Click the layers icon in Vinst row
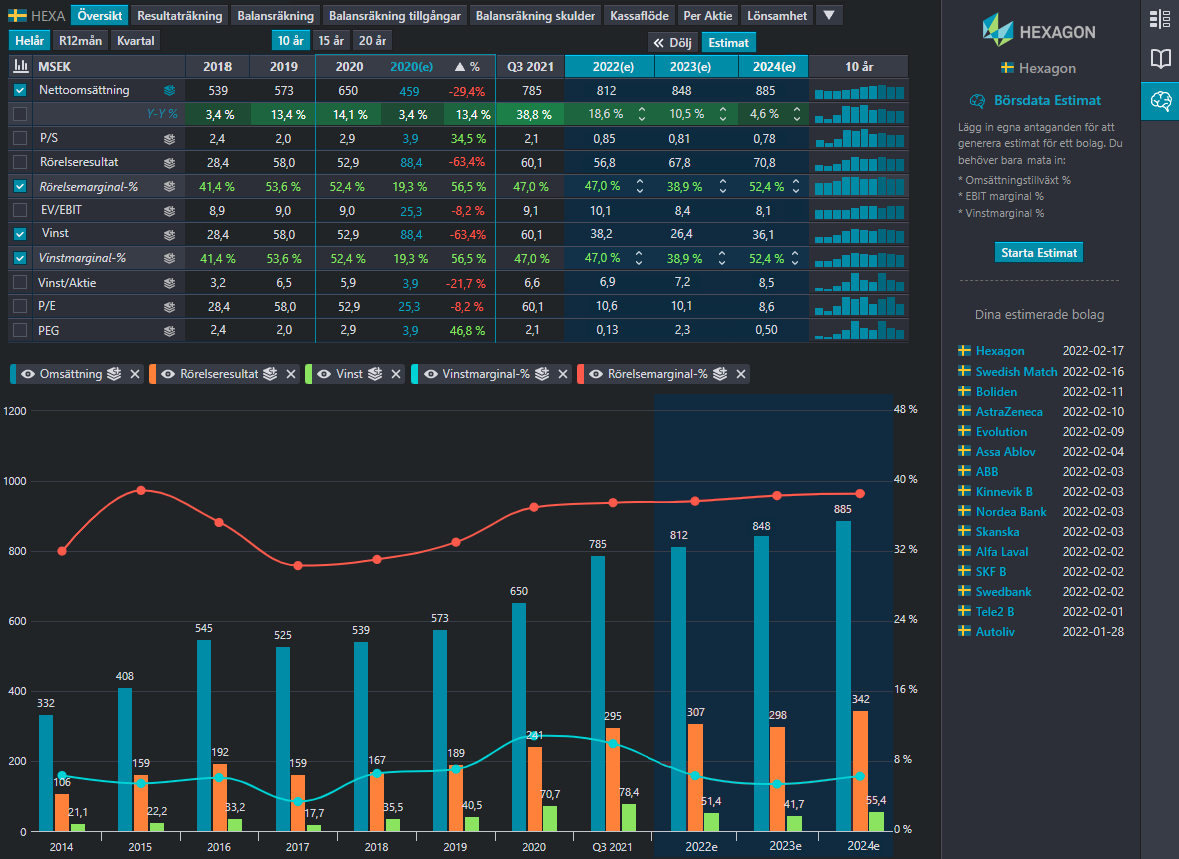This screenshot has height=859, width=1179. pyautogui.click(x=169, y=235)
